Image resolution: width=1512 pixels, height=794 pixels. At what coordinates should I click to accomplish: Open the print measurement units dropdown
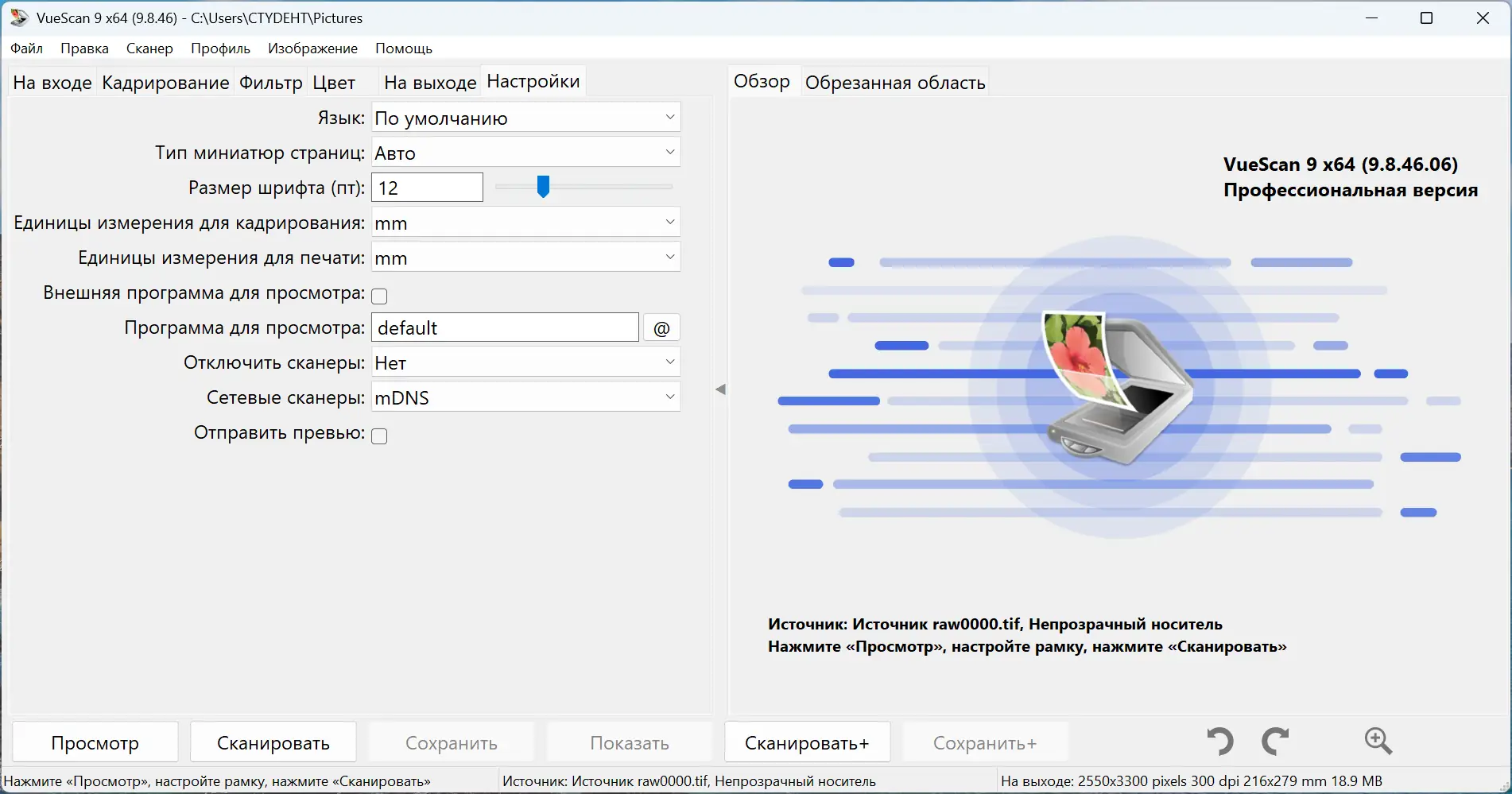526,258
